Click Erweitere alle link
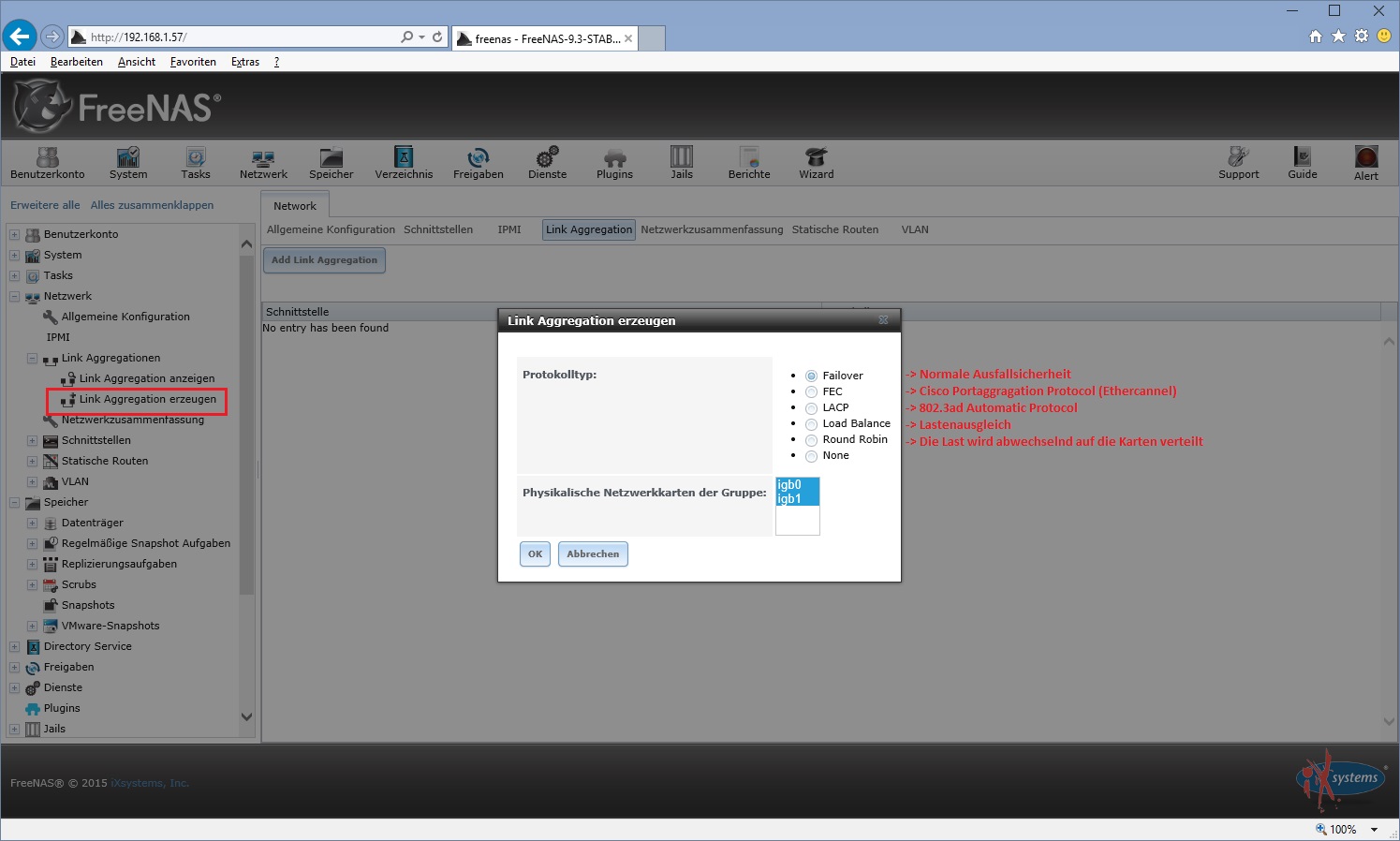Screen dimensions: 1400x841 (x=45, y=205)
